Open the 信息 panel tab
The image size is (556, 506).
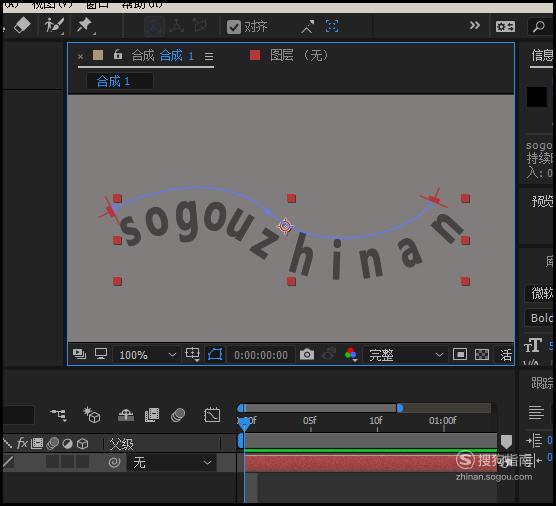click(x=542, y=56)
